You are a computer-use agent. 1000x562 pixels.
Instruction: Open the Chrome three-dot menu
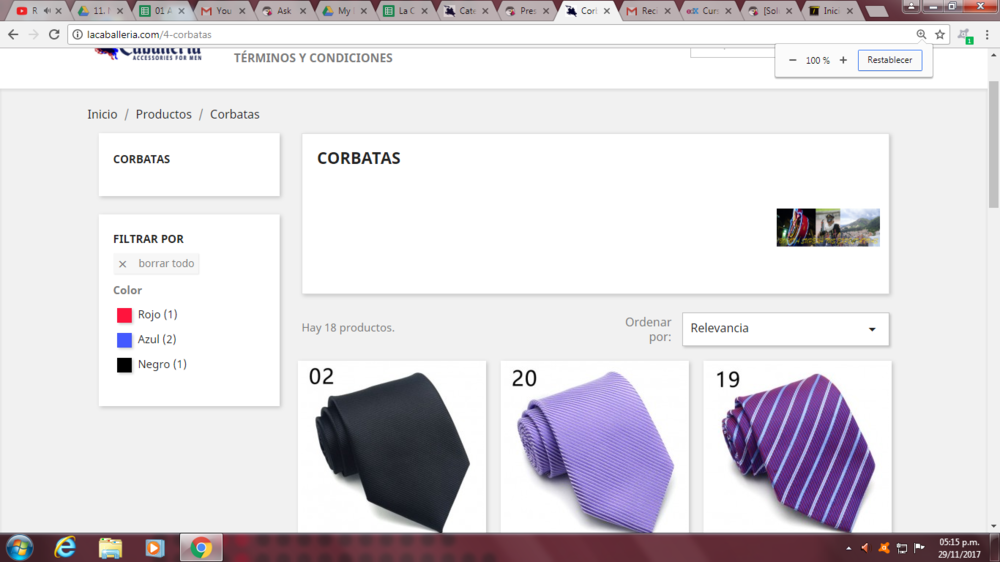987,34
